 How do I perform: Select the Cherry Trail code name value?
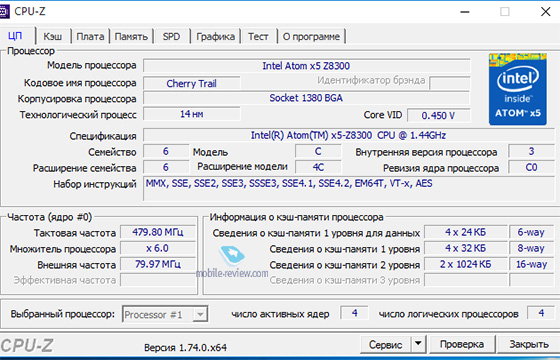pos(192,83)
